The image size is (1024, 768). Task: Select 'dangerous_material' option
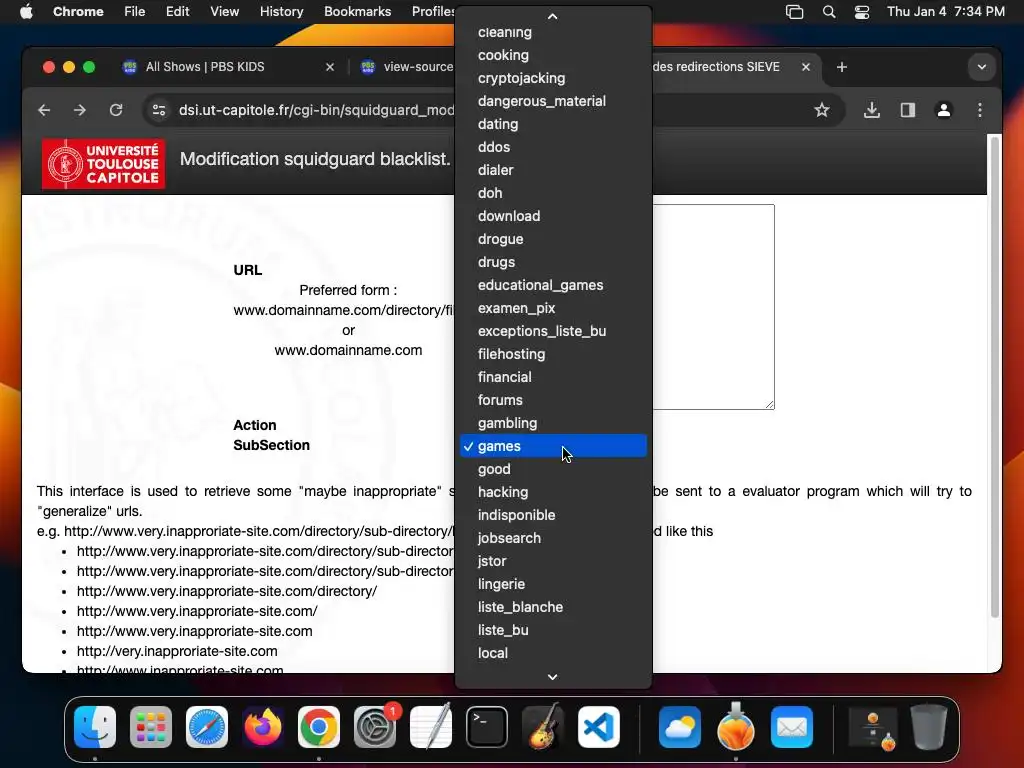click(x=553, y=101)
